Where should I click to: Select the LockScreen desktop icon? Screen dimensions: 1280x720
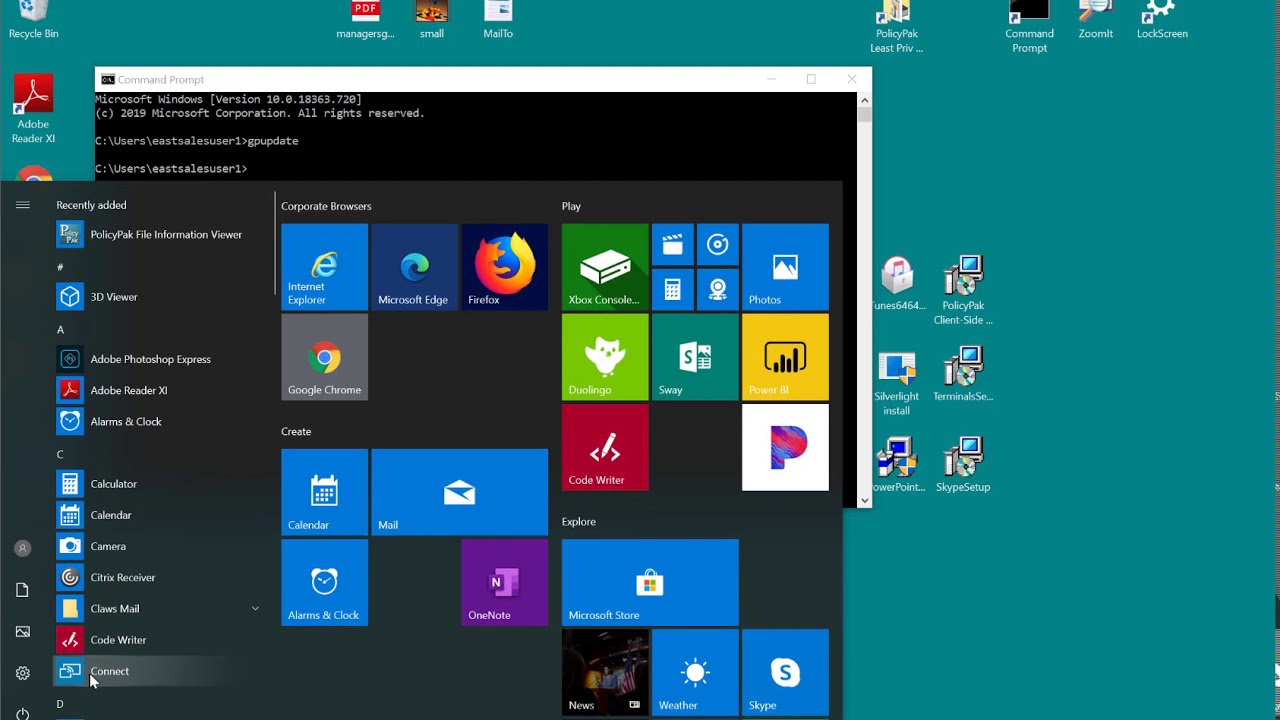(1162, 20)
